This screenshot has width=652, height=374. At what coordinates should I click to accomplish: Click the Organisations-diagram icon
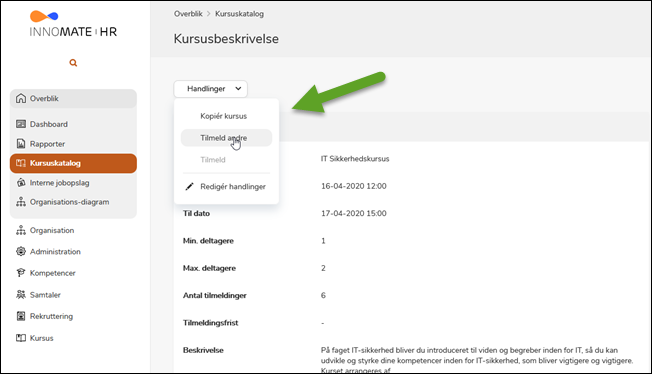point(21,202)
